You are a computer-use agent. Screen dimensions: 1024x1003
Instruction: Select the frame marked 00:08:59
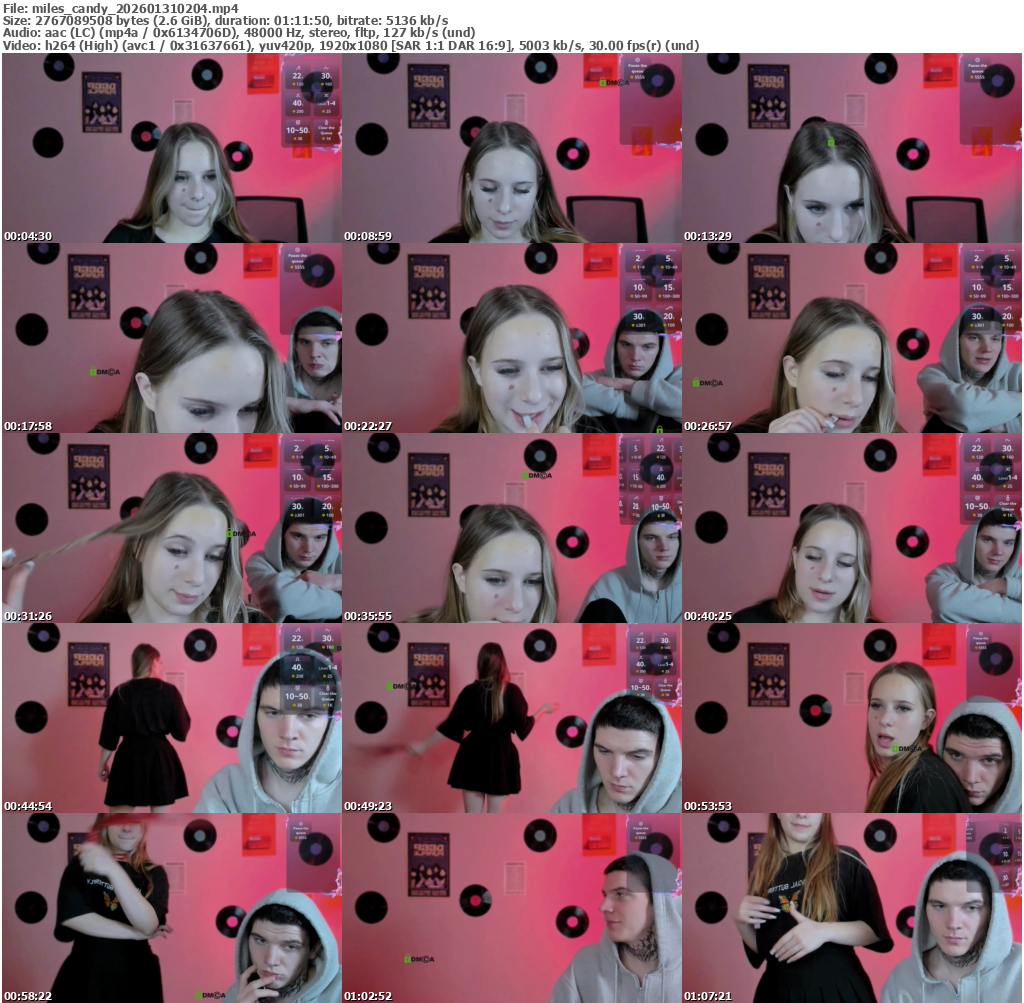[x=512, y=148]
